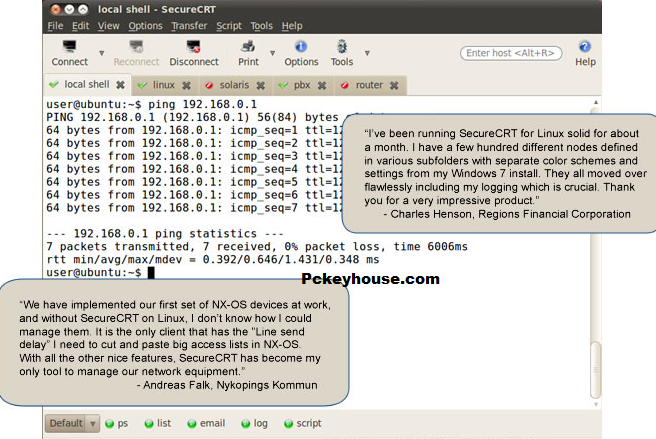Click the Disconnect toolbar icon

point(194,53)
